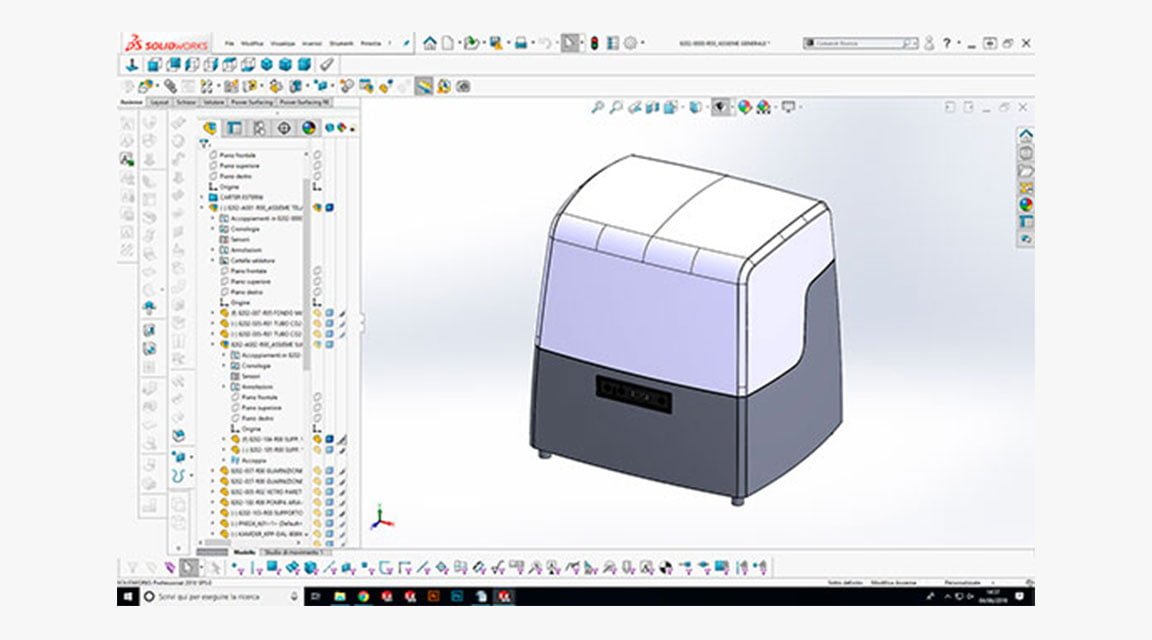
Task: Toggle display icon beside the VETRO component row
Action: click(330, 492)
